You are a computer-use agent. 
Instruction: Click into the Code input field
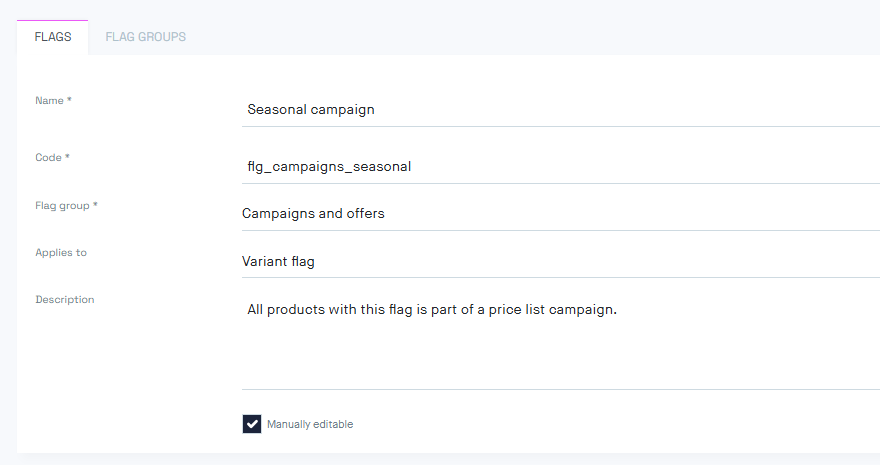560,166
